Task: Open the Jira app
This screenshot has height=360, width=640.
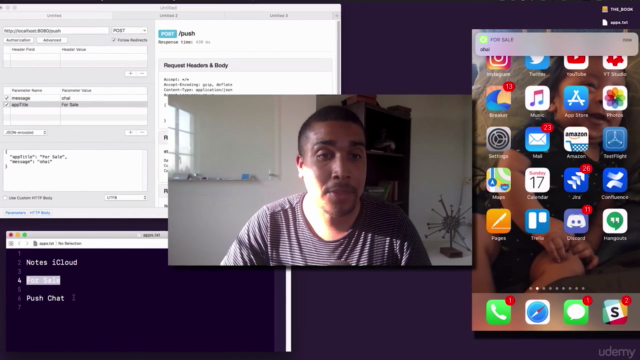Action: (x=576, y=180)
